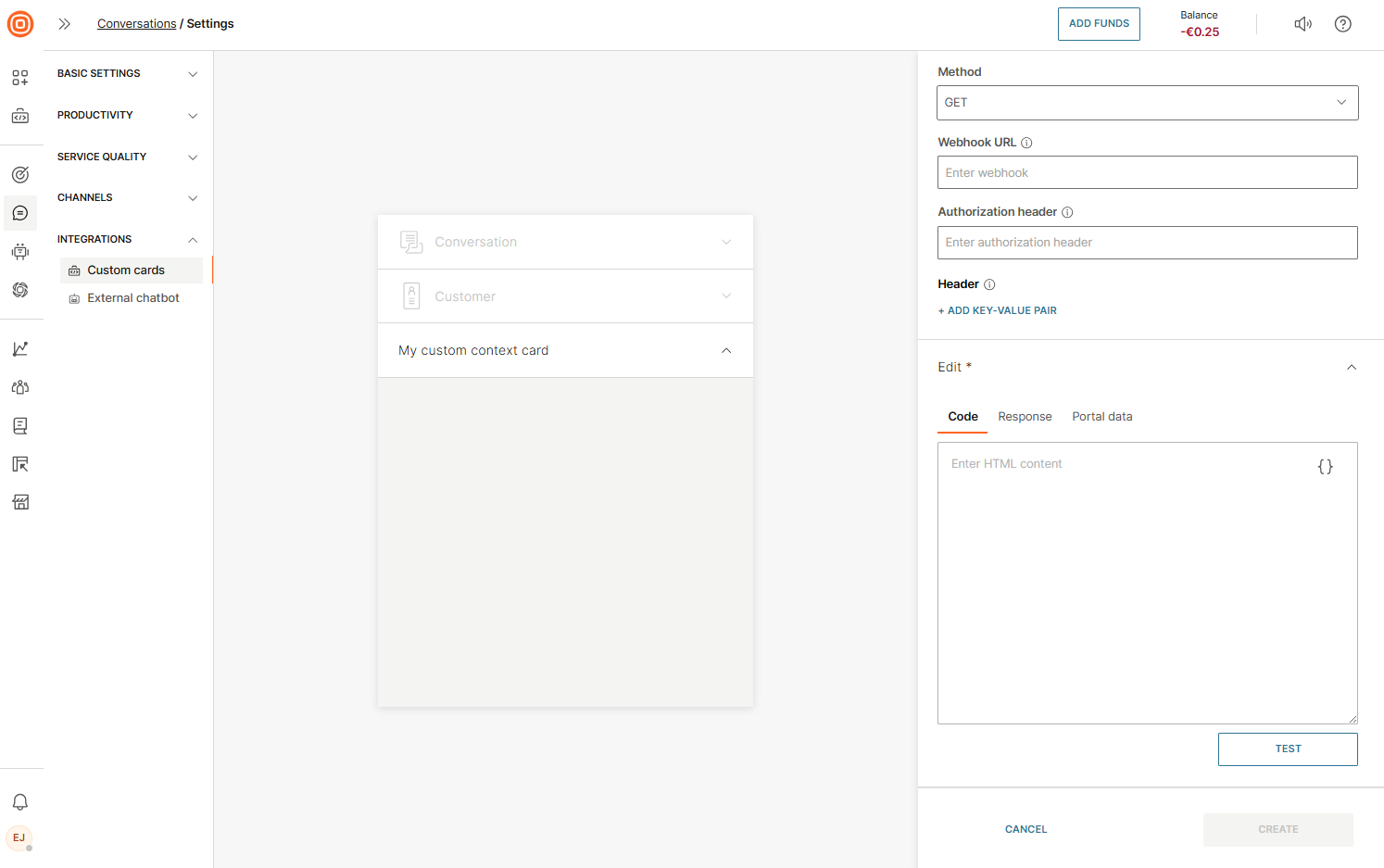Viewport: 1384px width, 868px height.
Task: Click the curly braces insert variable icon
Action: (x=1325, y=467)
